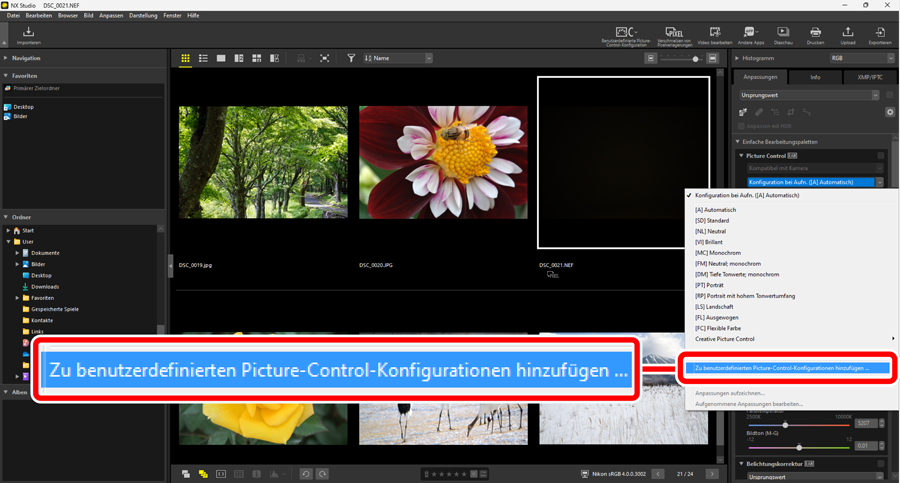Click the Importieren icon in toolbar
This screenshot has height=483, width=900.
pos(28,35)
